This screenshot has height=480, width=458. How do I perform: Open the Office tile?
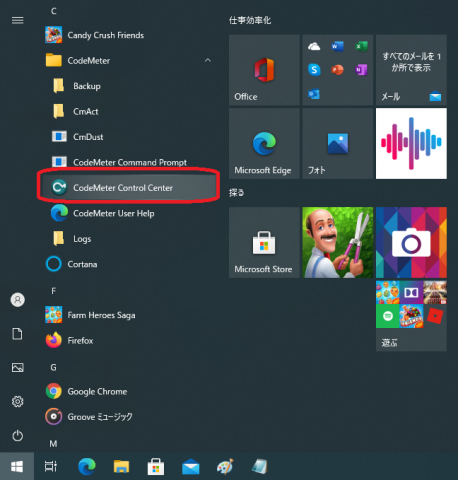264,70
